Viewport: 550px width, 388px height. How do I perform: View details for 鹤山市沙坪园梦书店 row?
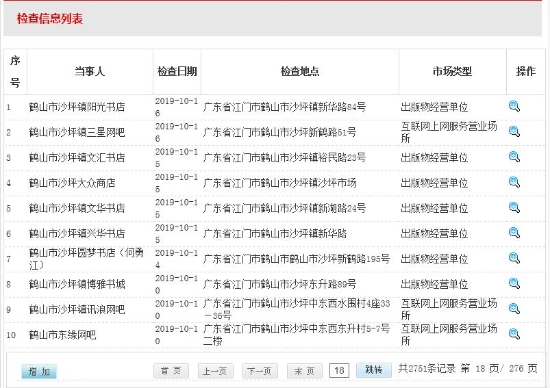(x=514, y=258)
